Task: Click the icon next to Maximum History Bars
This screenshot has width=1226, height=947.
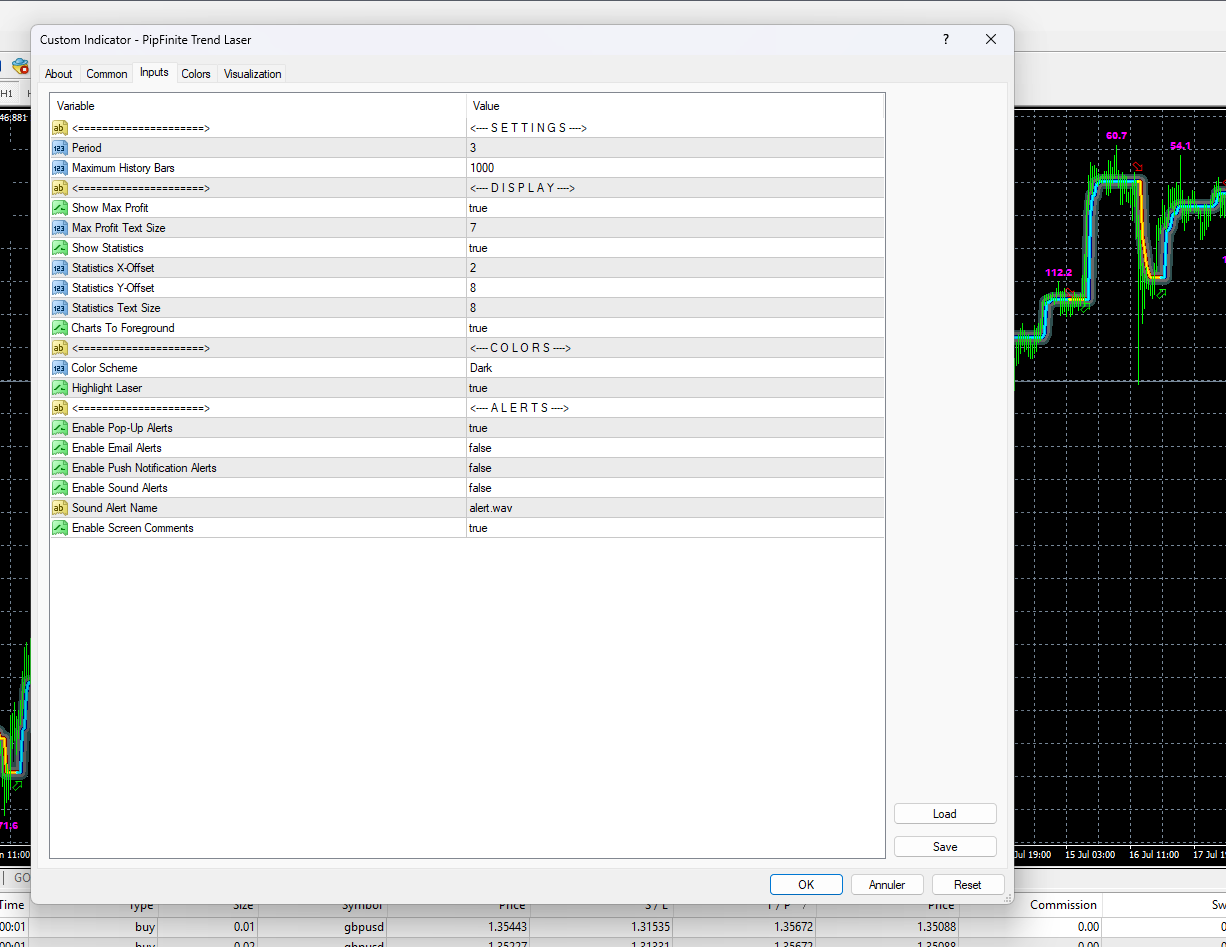Action: 59,168
